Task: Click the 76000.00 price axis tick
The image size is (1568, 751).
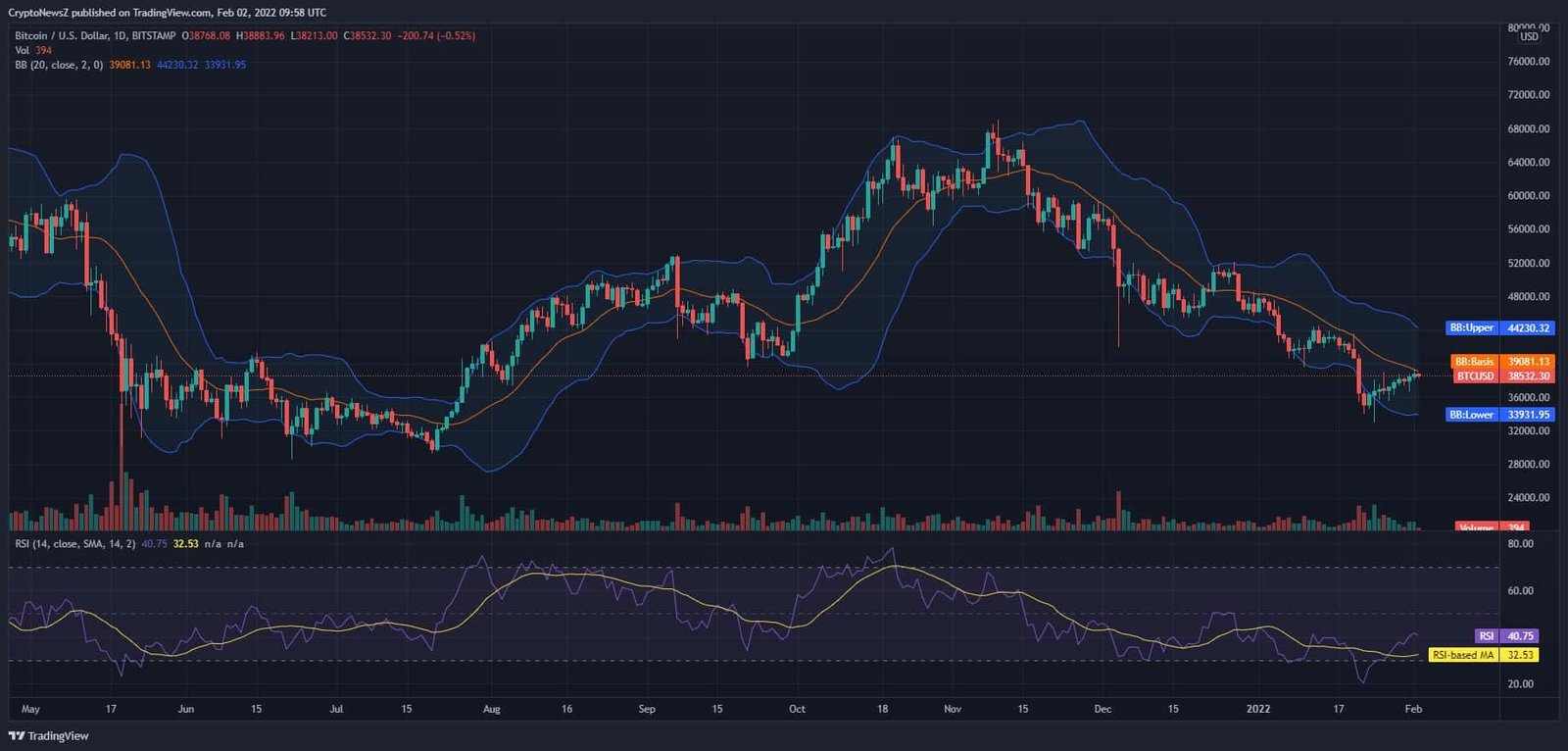Action: pyautogui.click(x=1529, y=62)
